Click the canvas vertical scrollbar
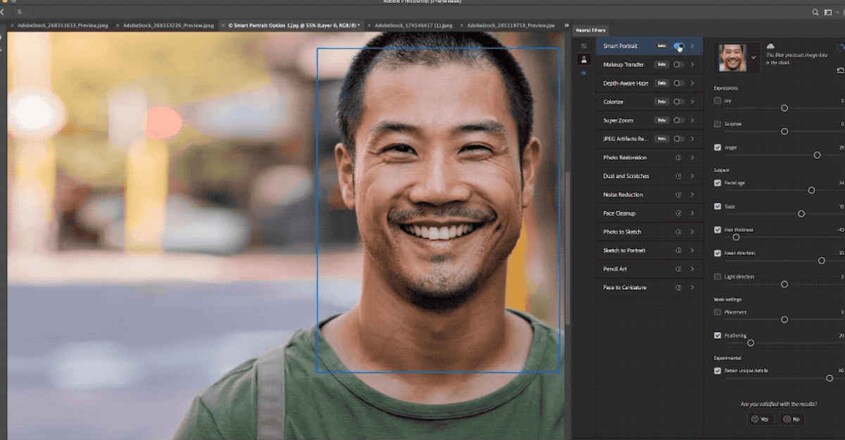845x440 pixels. click(x=567, y=248)
